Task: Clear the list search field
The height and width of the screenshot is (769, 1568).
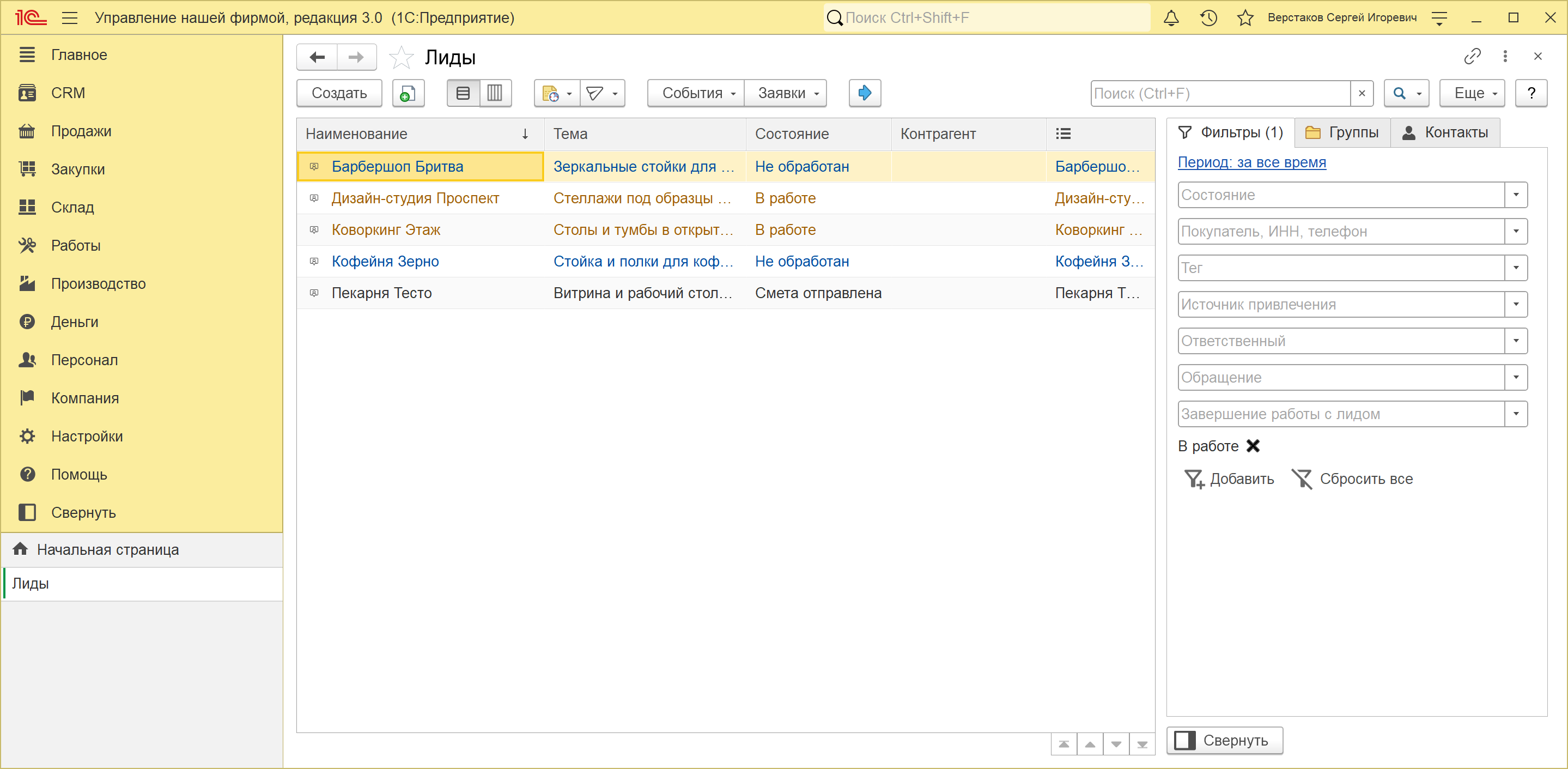Action: click(x=1362, y=93)
